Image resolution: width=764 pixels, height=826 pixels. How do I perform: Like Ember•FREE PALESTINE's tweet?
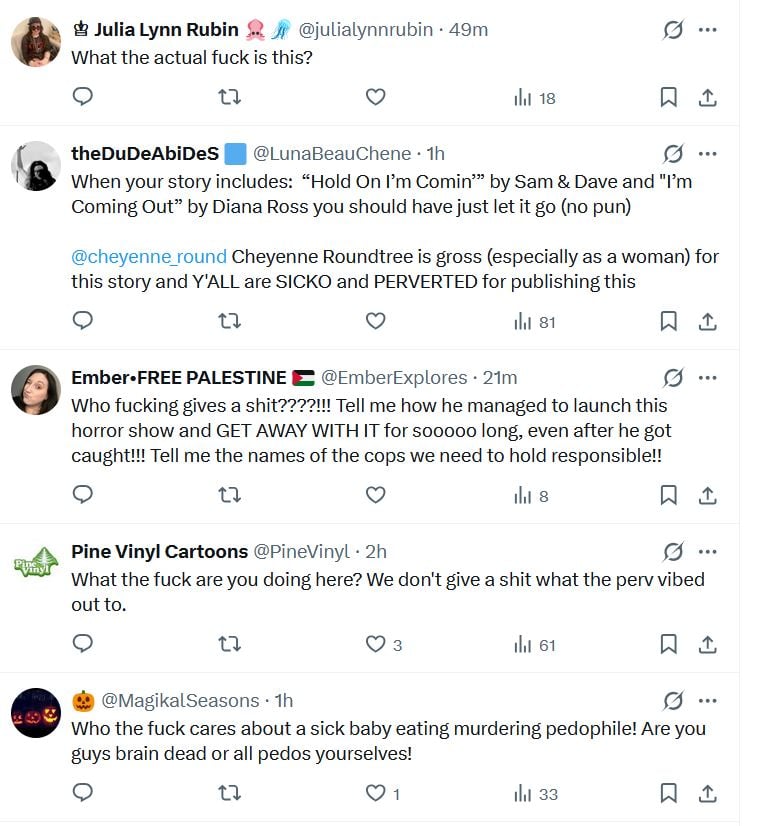[x=375, y=495]
